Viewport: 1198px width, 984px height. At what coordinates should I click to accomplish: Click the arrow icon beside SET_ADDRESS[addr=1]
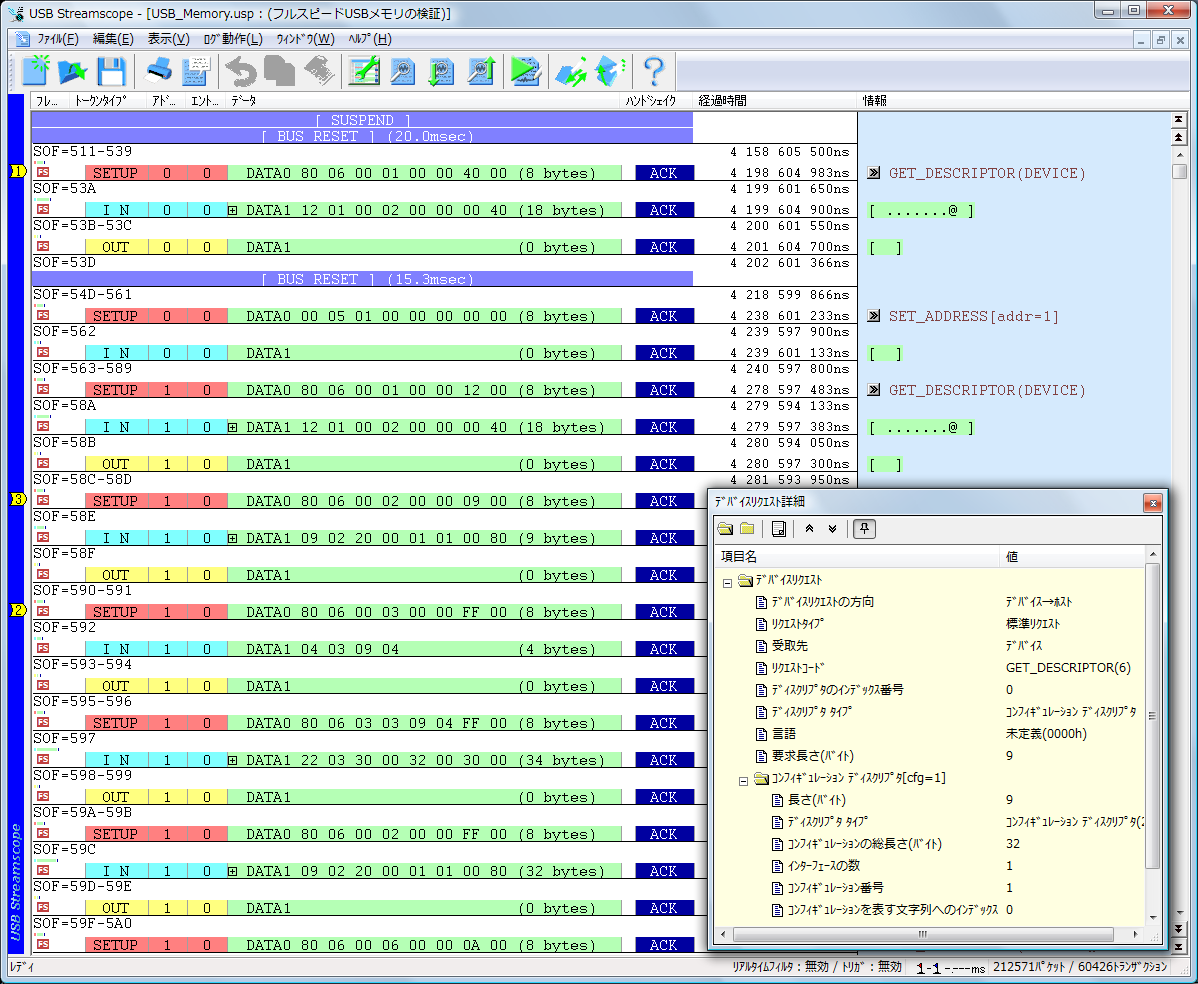(873, 316)
